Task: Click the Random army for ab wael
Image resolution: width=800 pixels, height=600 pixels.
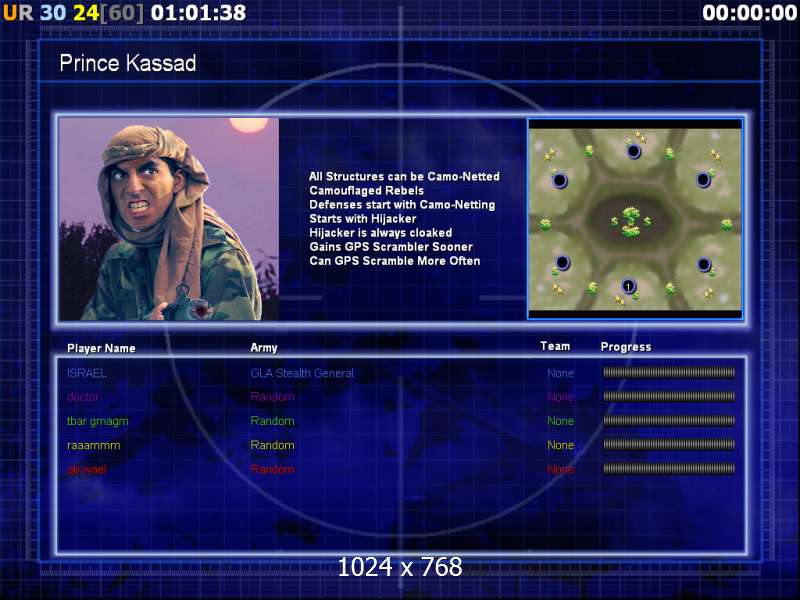Action: tap(272, 470)
